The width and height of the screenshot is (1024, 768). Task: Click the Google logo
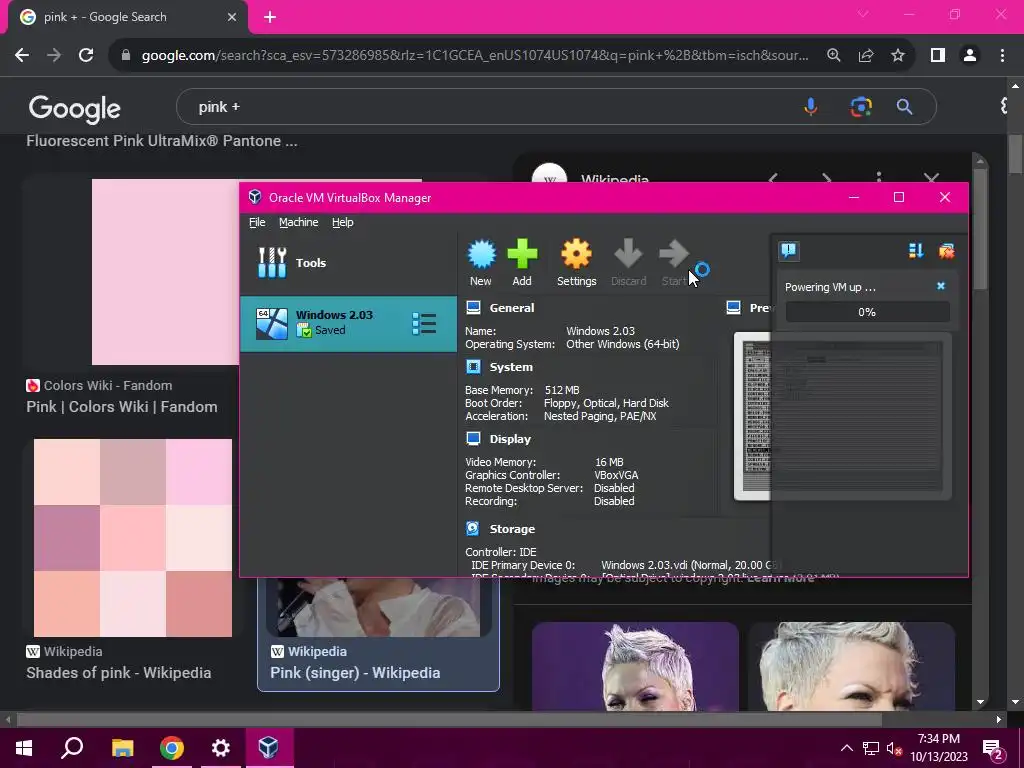(x=74, y=108)
